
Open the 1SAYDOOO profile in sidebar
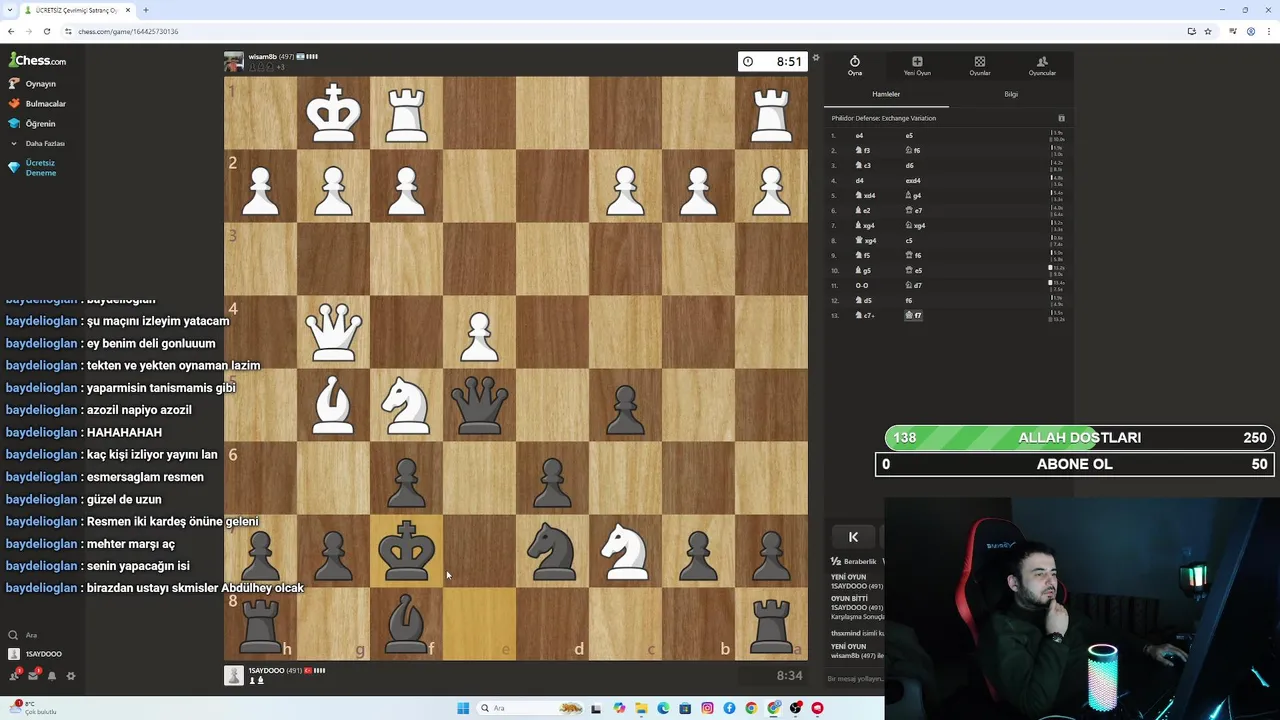pos(36,654)
